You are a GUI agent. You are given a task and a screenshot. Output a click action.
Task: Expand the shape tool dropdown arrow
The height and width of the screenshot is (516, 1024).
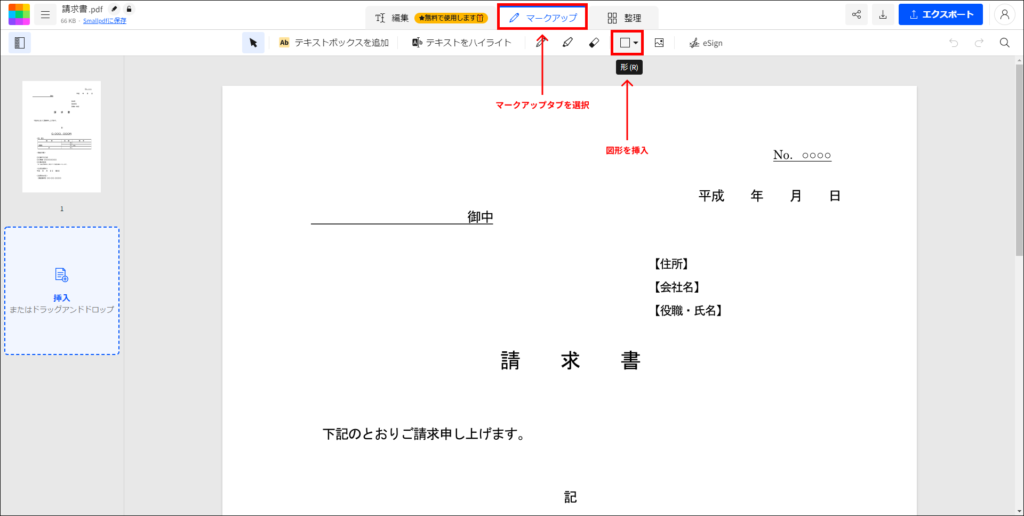point(636,42)
